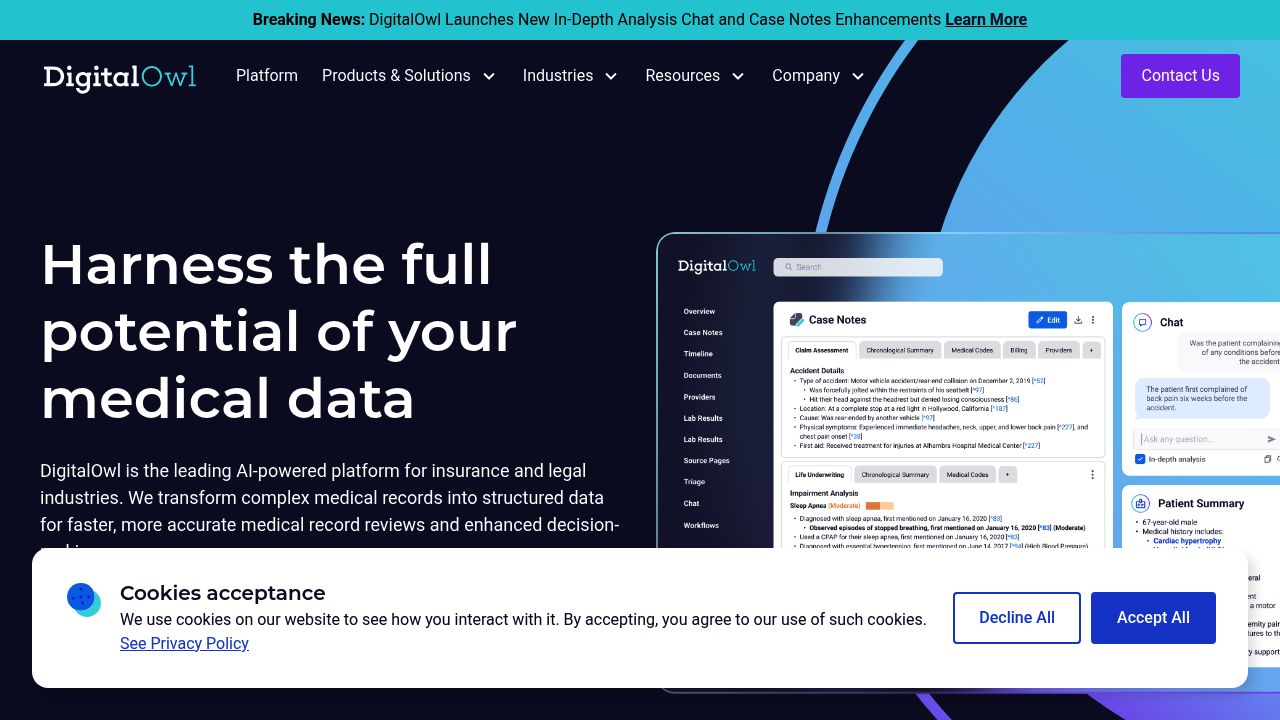
Task: Open Chronological Summary tab beside Claim Assessment
Action: (900, 350)
